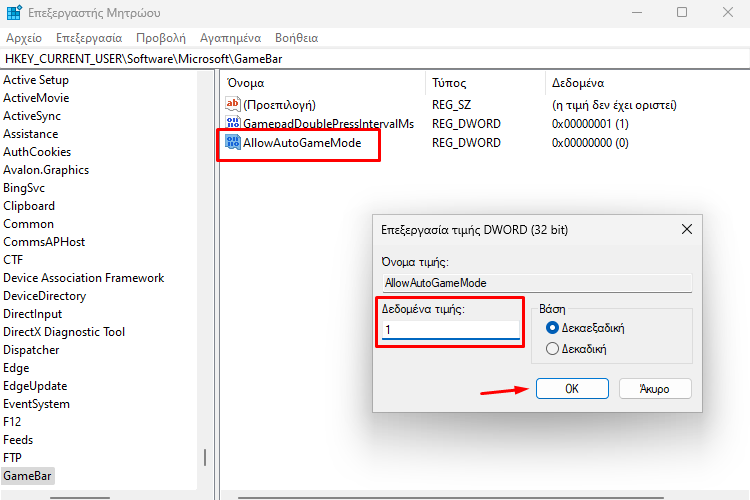Viewport: 750px width, 500px height.
Task: Select the BingSvc key
Action: (x=24, y=188)
